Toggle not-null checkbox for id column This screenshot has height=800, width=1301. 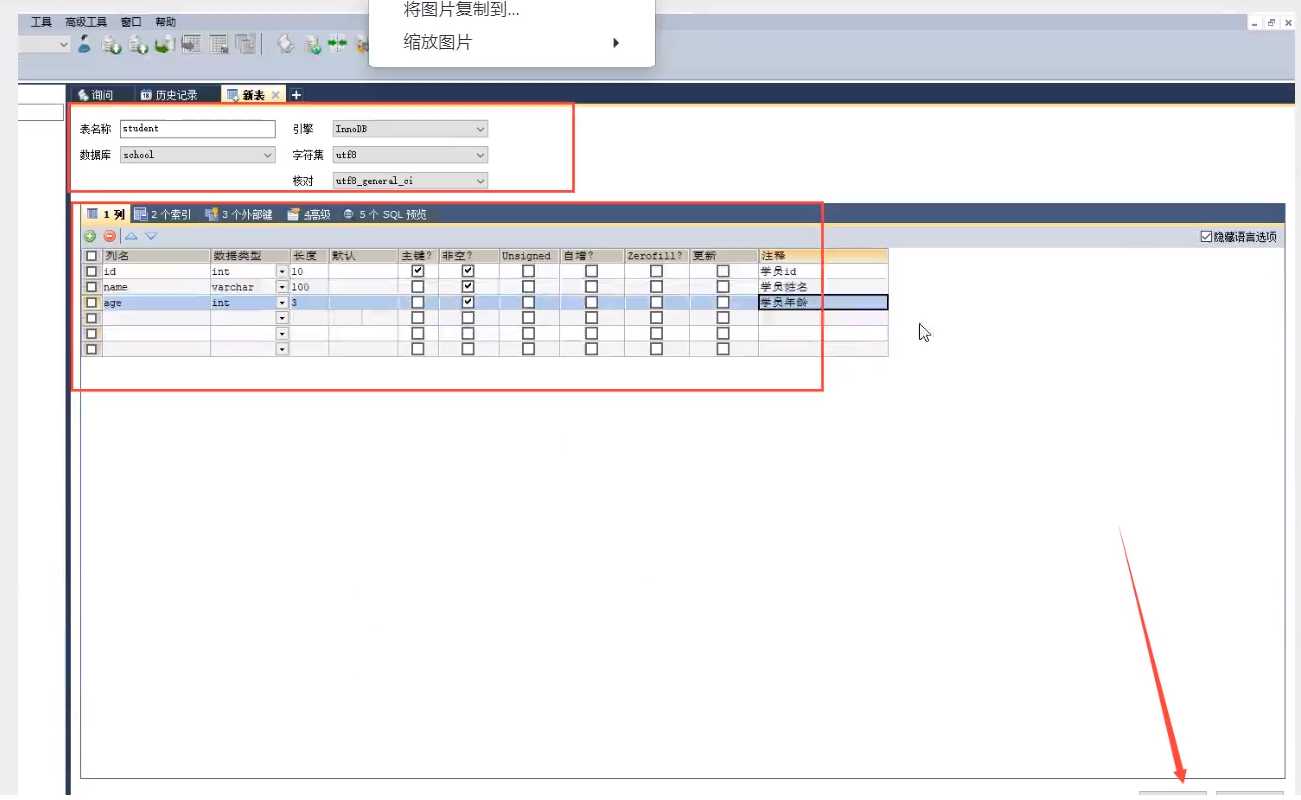point(468,271)
